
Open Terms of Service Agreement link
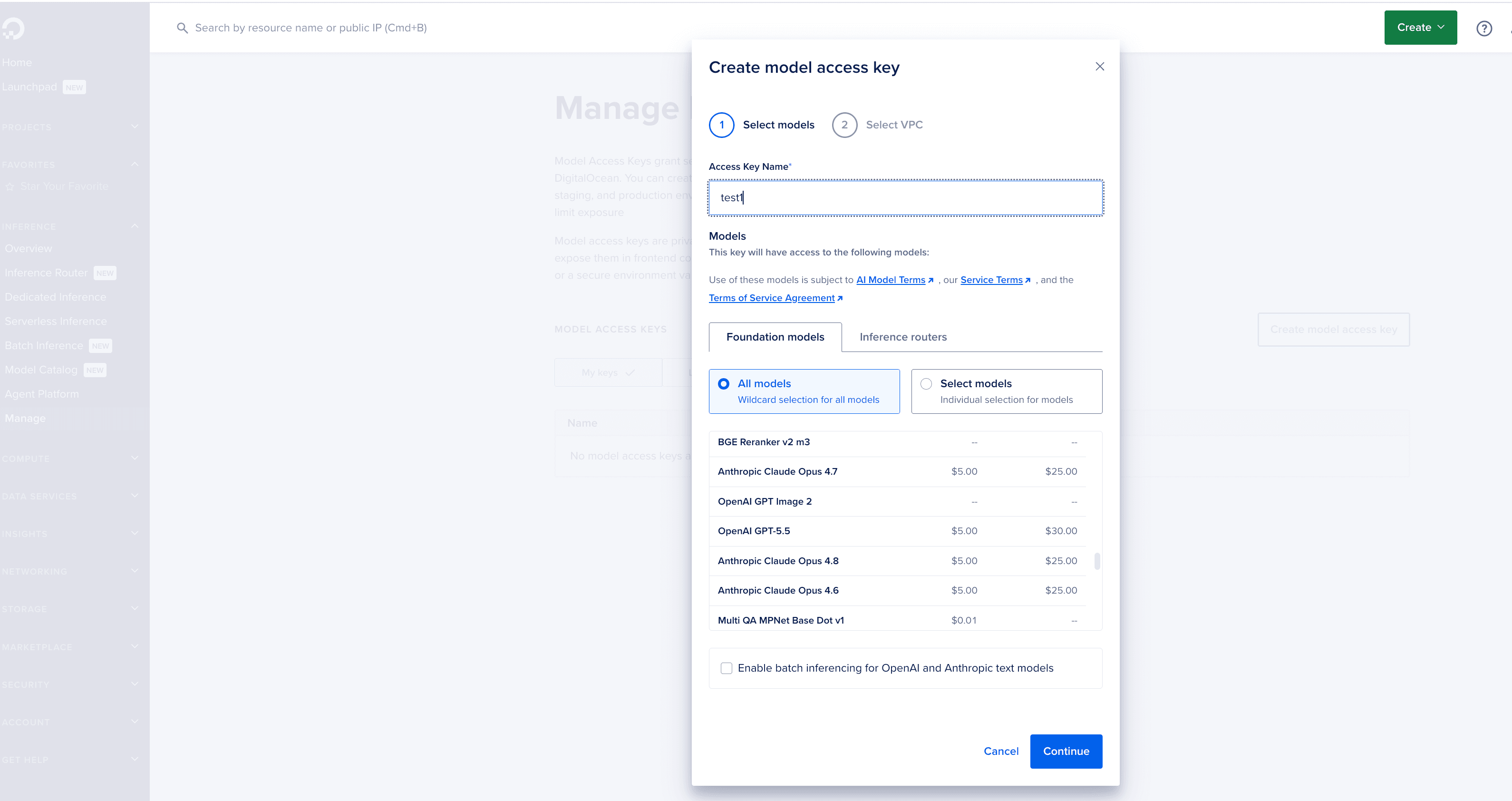(775, 298)
